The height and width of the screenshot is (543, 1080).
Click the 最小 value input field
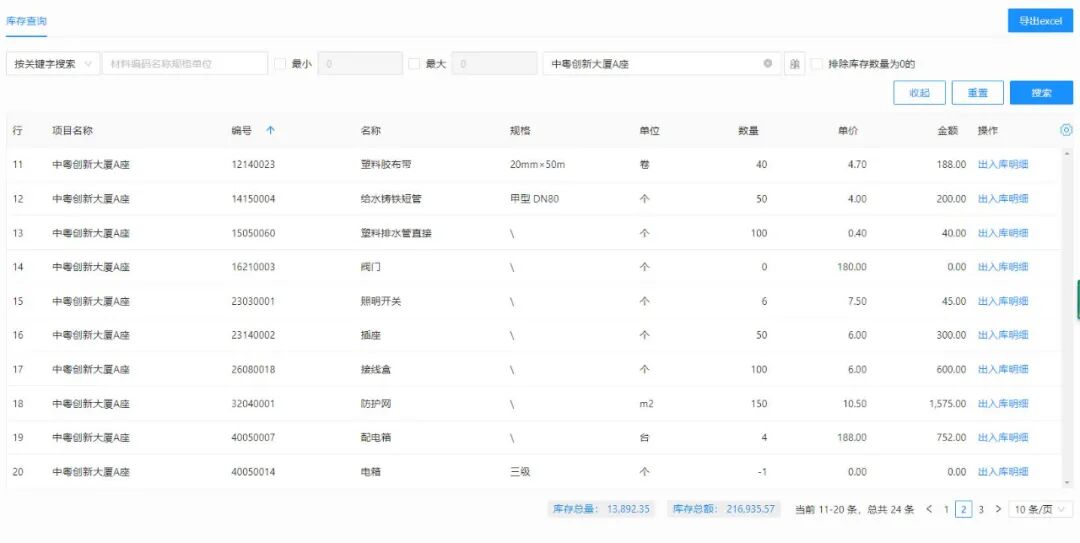360,63
